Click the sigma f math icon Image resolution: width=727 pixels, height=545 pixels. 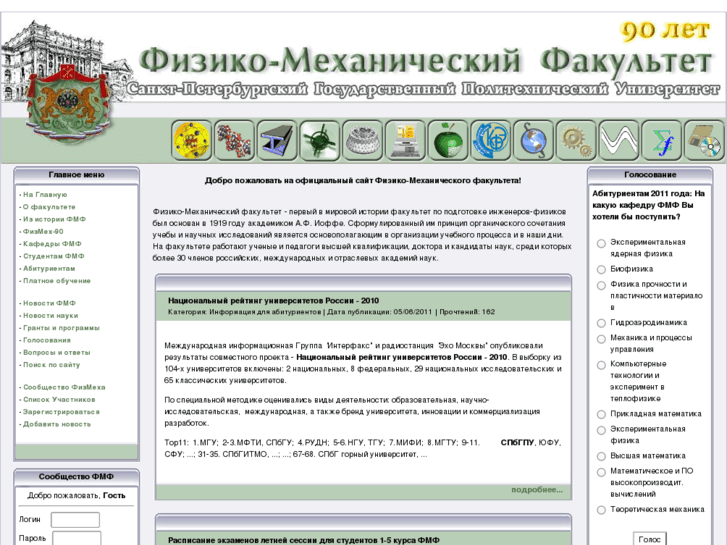tap(661, 140)
